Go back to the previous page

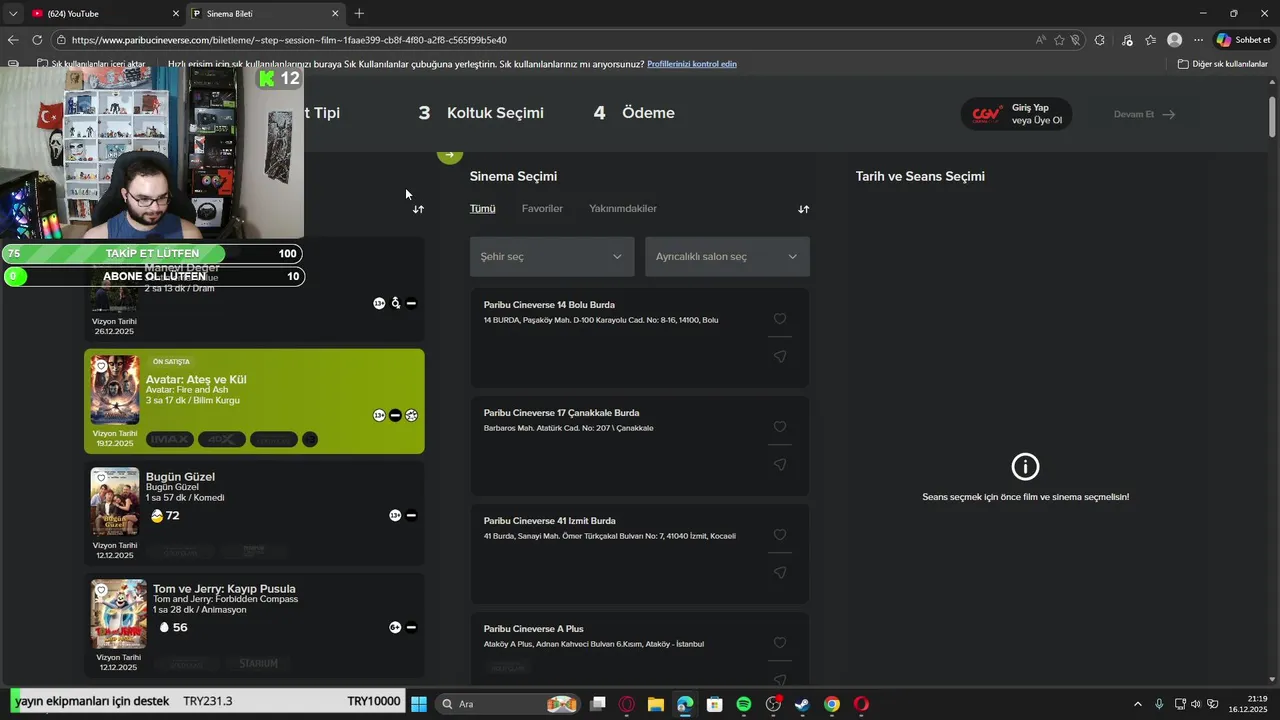pos(13,40)
